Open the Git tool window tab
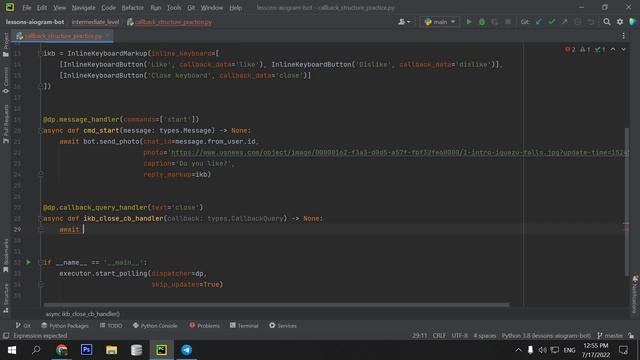 23,326
